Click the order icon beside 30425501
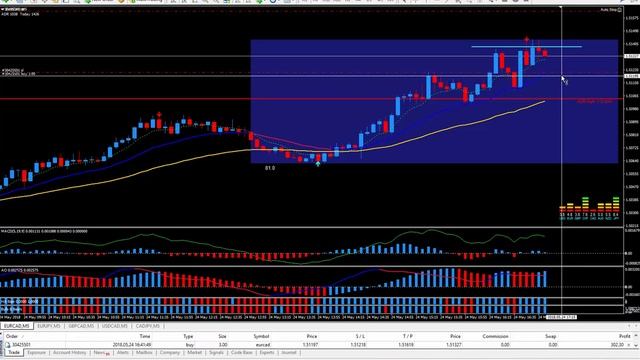This screenshot has height=360, width=640. coord(7,345)
